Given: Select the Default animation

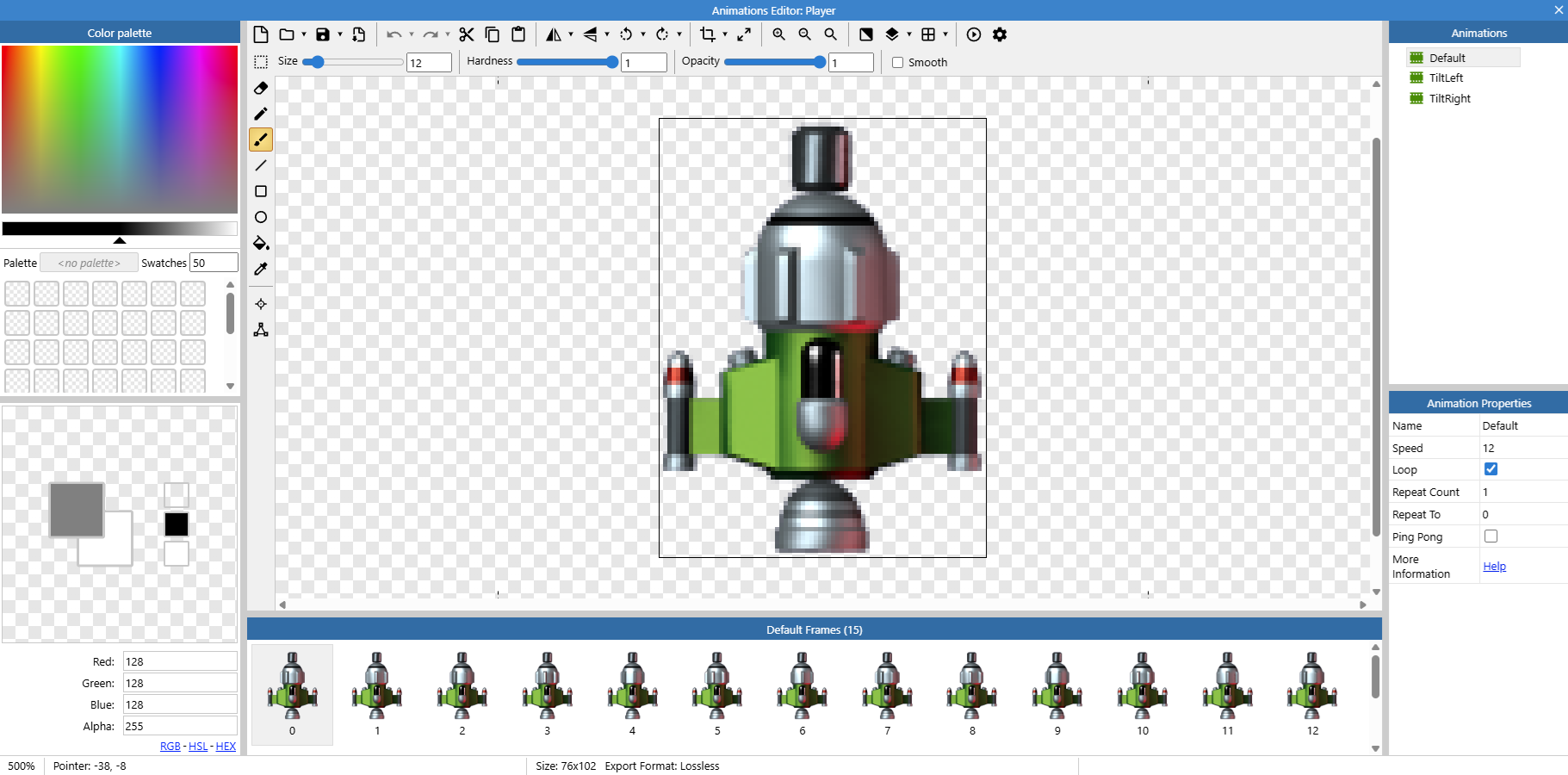Looking at the screenshot, I should click(1463, 58).
